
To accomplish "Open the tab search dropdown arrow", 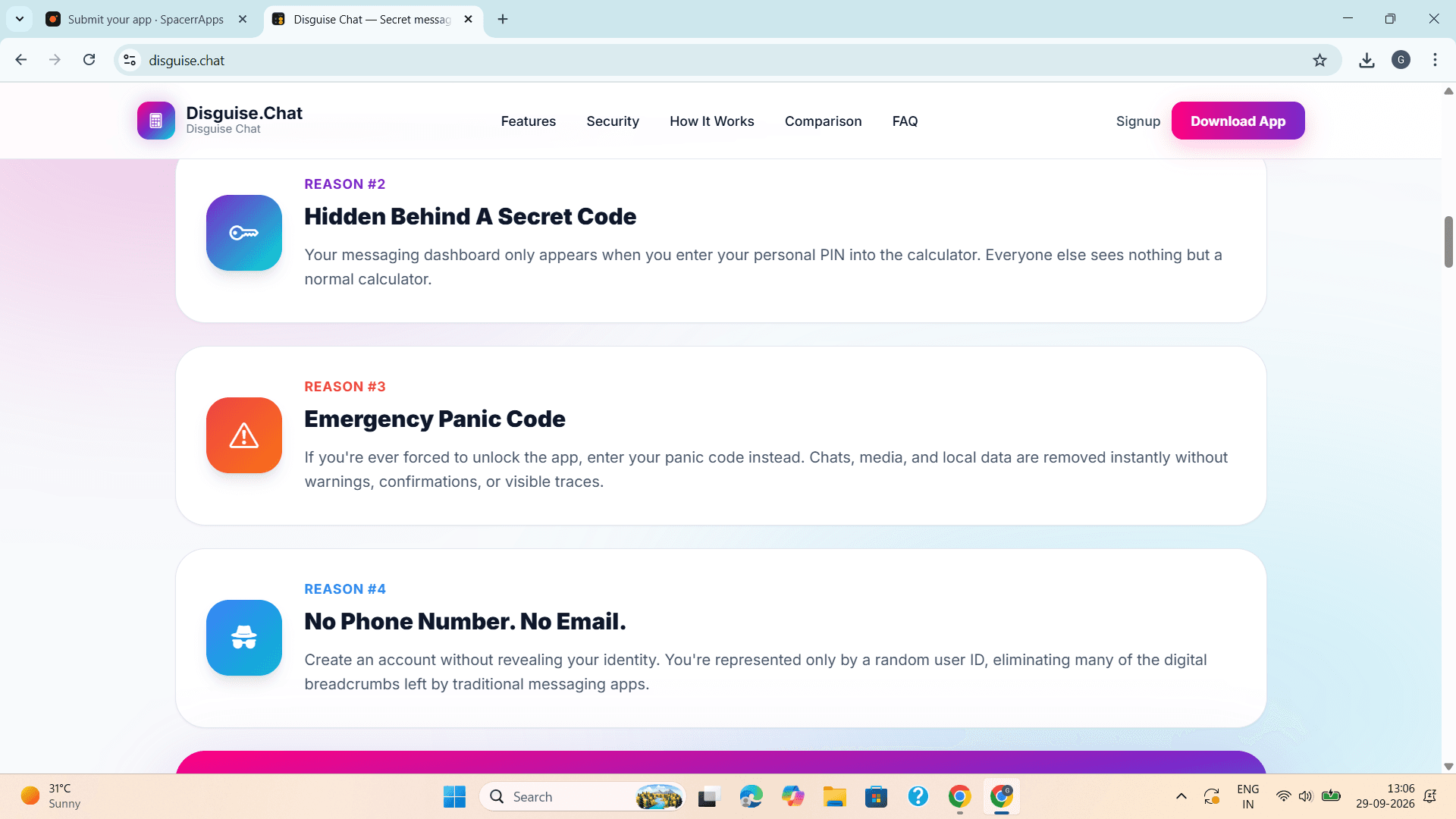I will 20,19.
